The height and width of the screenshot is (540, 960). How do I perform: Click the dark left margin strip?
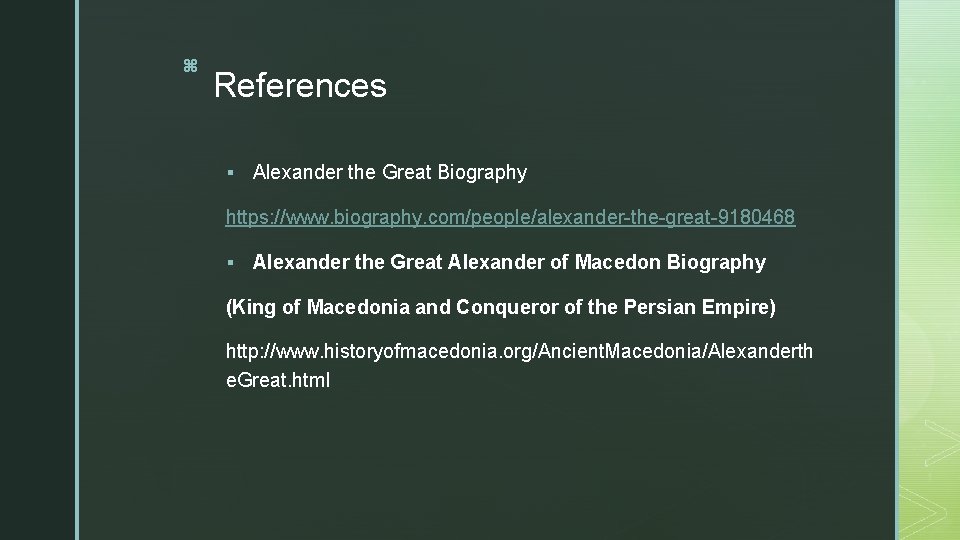point(37,270)
